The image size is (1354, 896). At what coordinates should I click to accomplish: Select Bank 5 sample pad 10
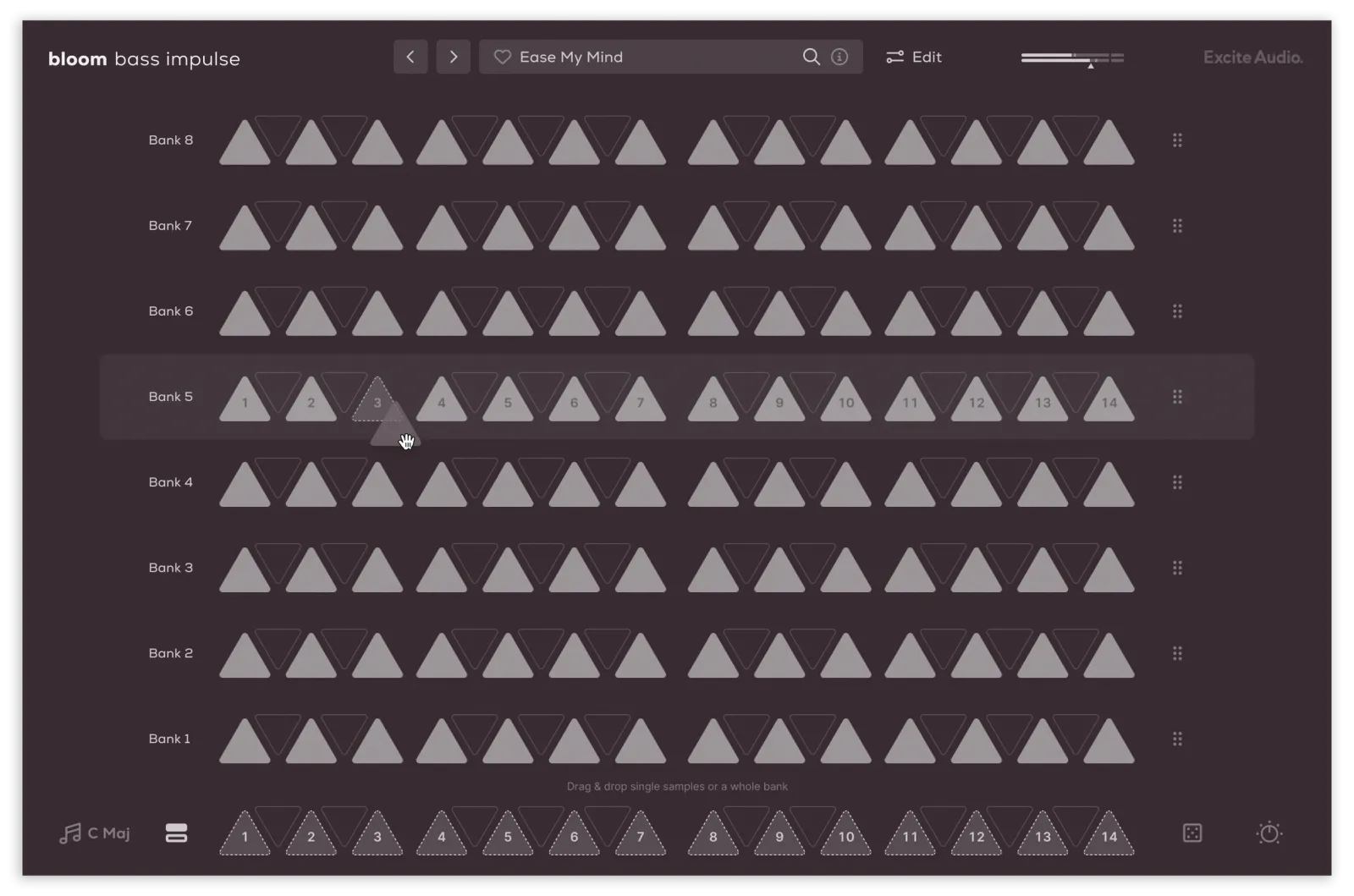coord(846,401)
